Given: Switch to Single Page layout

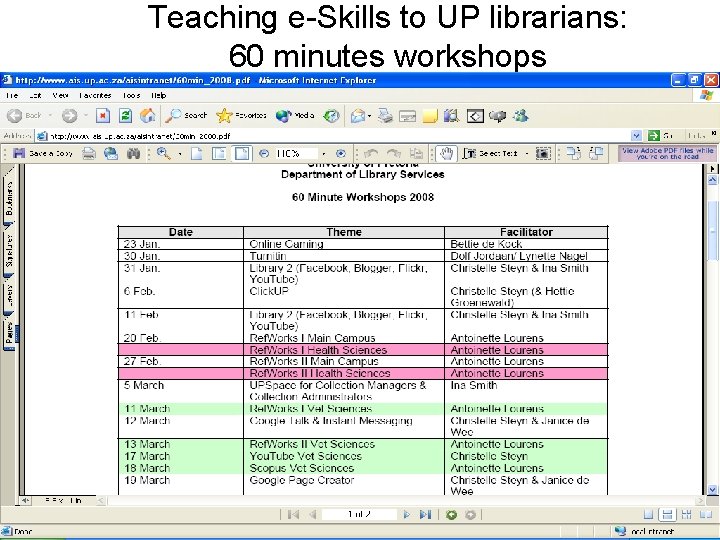Looking at the screenshot, I should pos(648,514).
